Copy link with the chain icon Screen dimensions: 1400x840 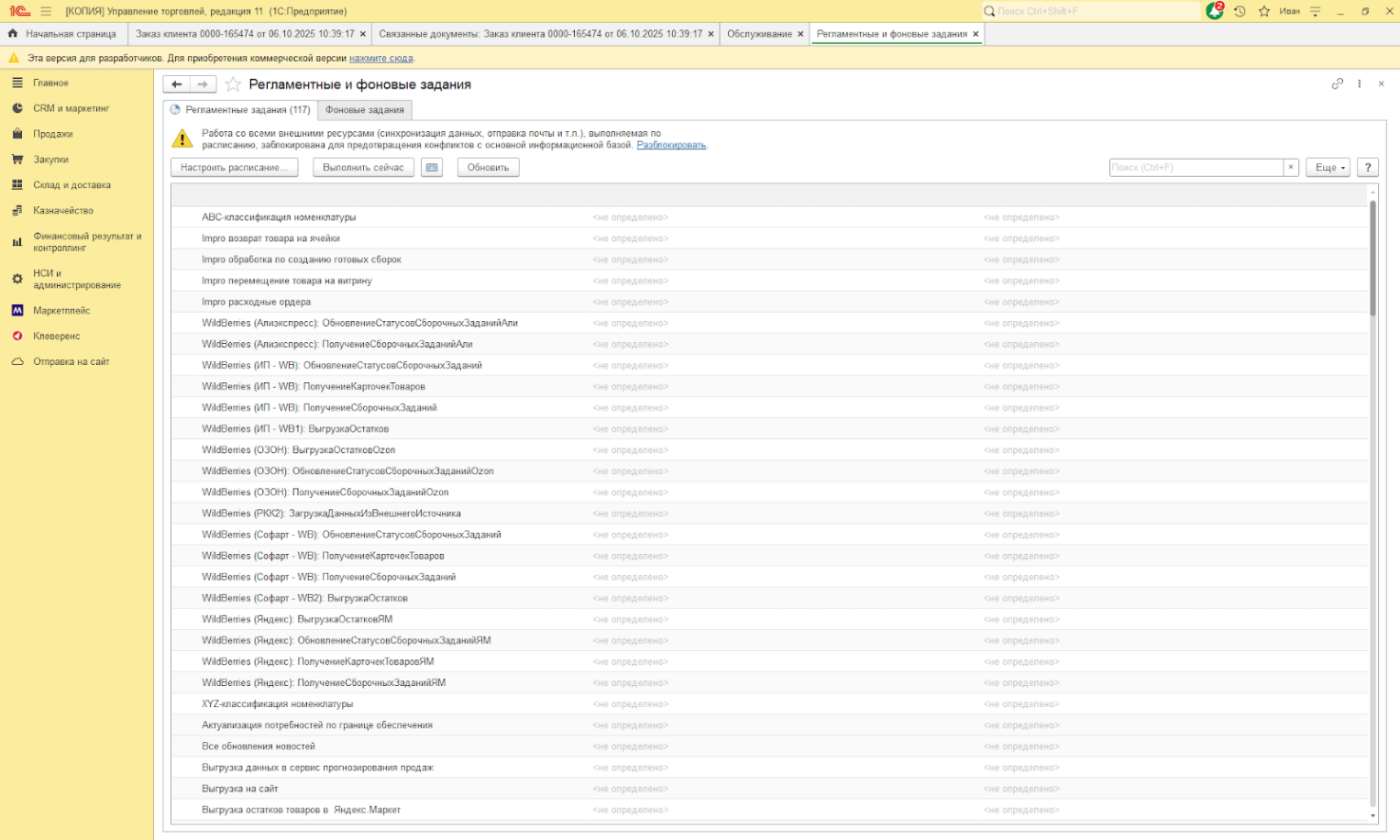click(x=1337, y=84)
